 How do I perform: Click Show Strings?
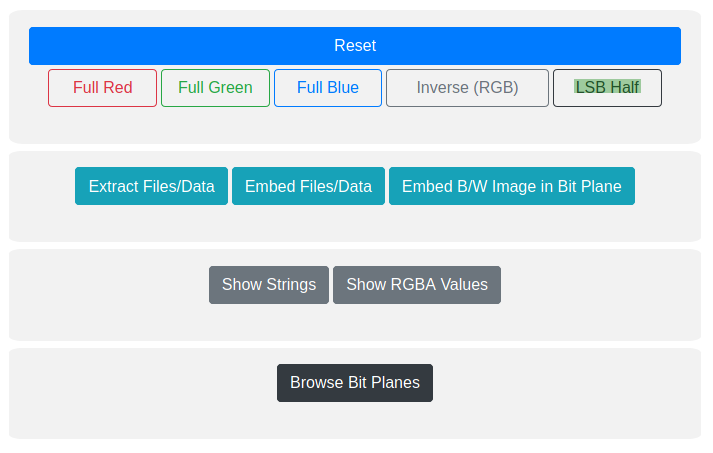point(268,285)
